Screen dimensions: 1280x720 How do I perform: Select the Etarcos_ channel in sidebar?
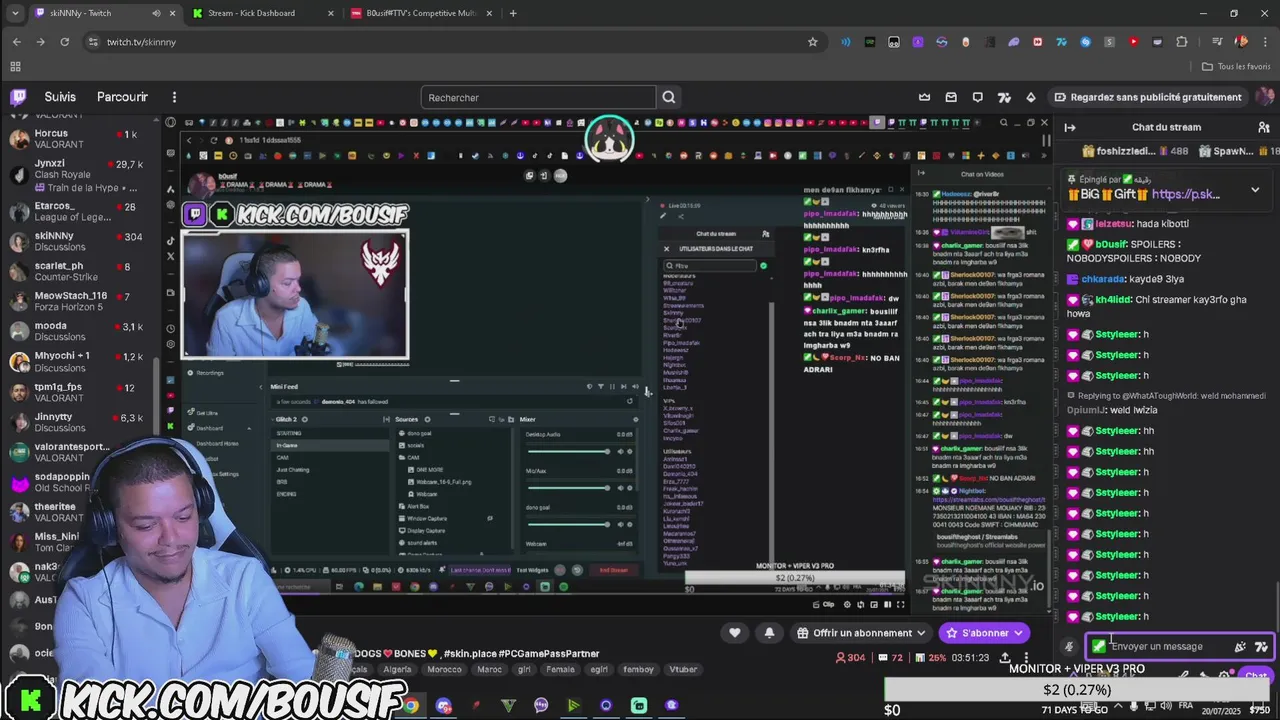point(80,211)
